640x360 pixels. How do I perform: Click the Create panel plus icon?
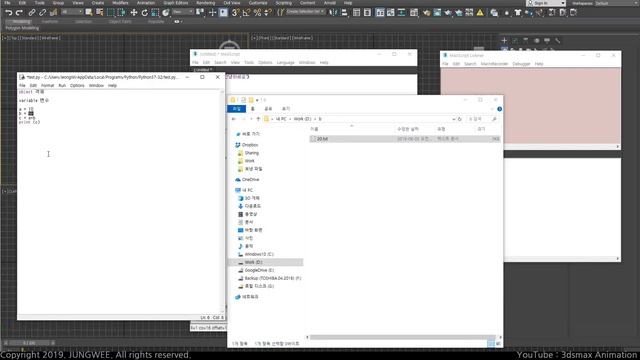point(504,40)
